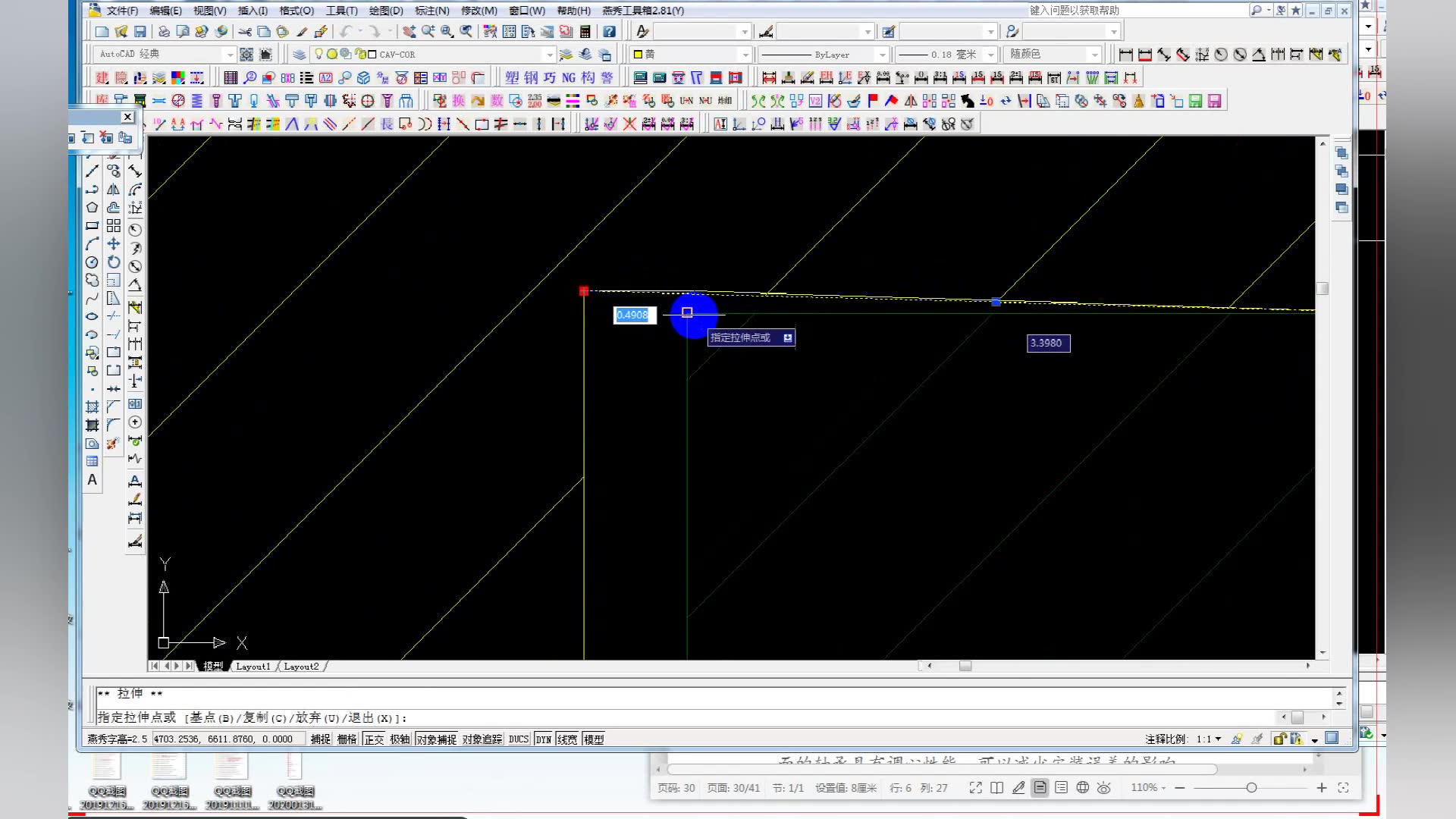Viewport: 1456px width, 819px height.
Task: Select the Polygon draw tool
Action: 92,207
